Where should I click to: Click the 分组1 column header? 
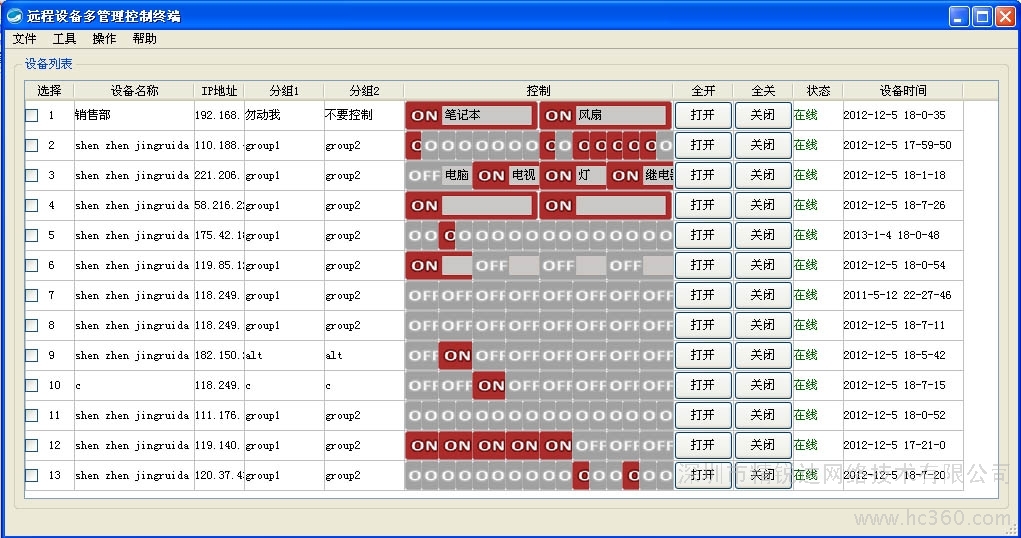pos(284,91)
